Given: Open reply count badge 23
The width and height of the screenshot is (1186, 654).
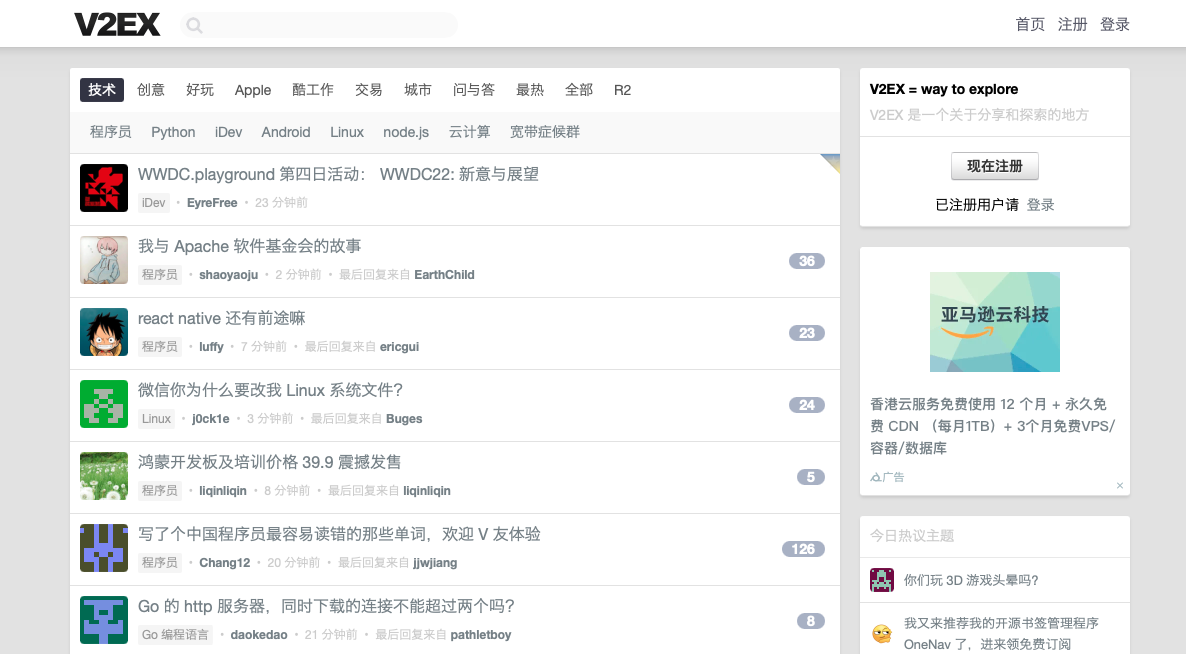Looking at the screenshot, I should tap(806, 333).
